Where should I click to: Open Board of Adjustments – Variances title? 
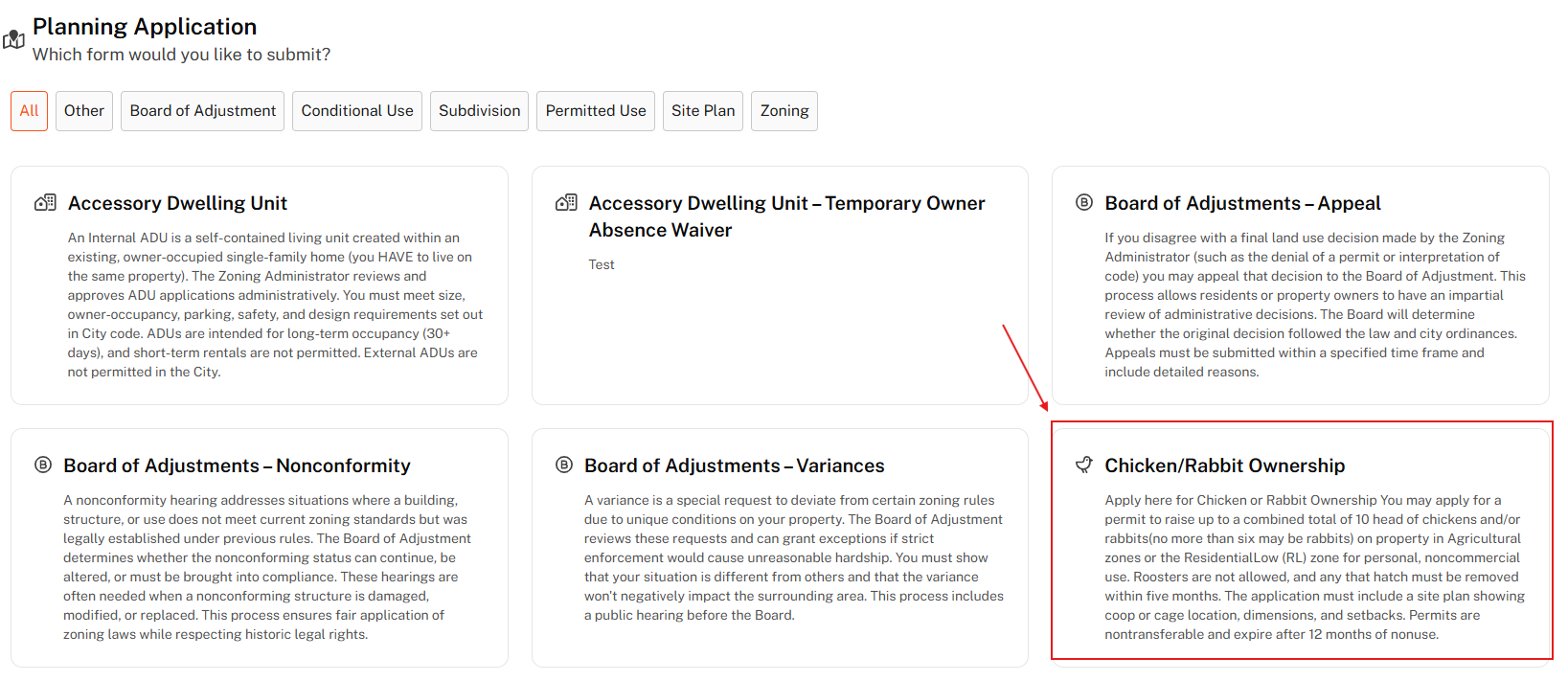point(734,465)
